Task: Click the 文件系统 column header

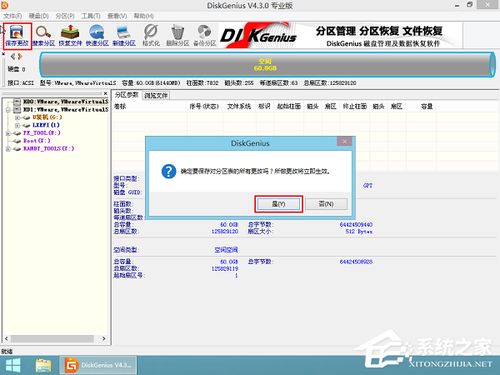Action: coord(239,107)
